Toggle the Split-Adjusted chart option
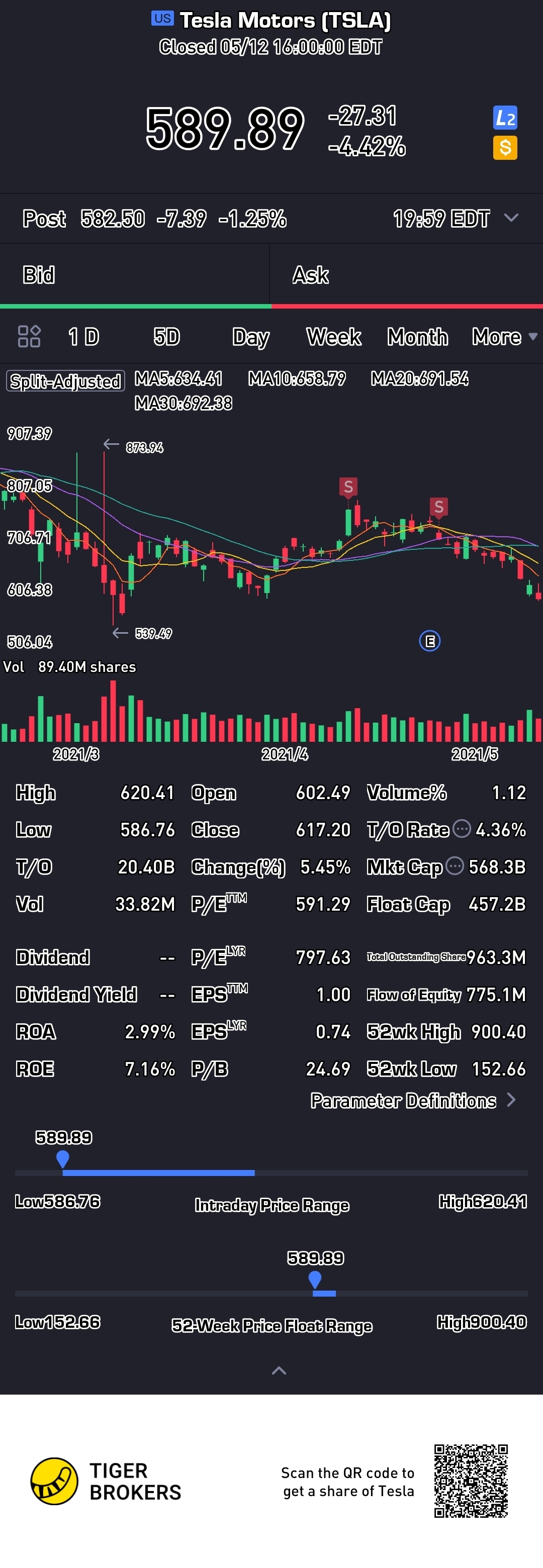 (66, 381)
